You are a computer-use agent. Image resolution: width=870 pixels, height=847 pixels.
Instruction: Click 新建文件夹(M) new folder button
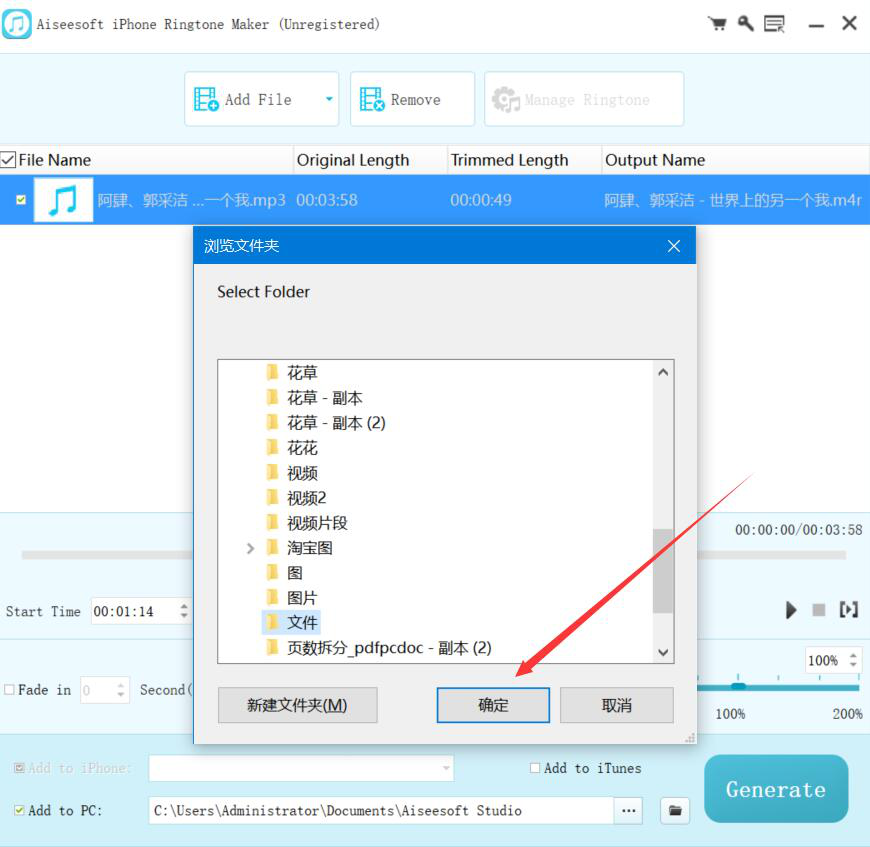pos(297,705)
